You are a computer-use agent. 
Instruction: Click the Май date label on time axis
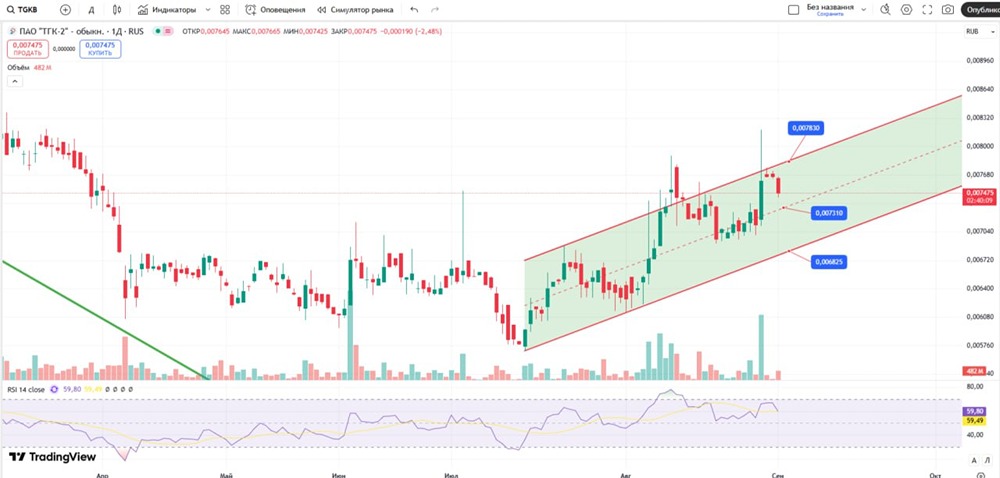[224, 475]
